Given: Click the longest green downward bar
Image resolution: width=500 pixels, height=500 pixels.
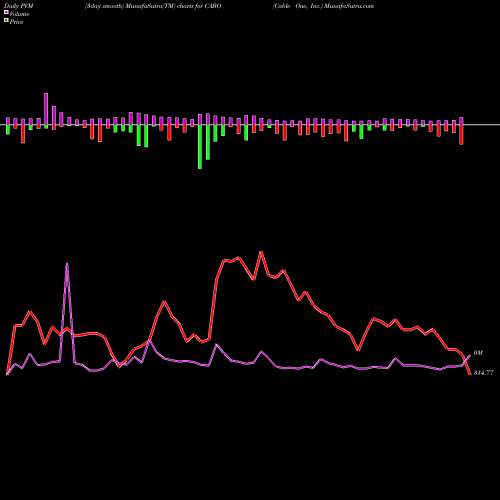Looking at the screenshot, I should pyautogui.click(x=200, y=147).
